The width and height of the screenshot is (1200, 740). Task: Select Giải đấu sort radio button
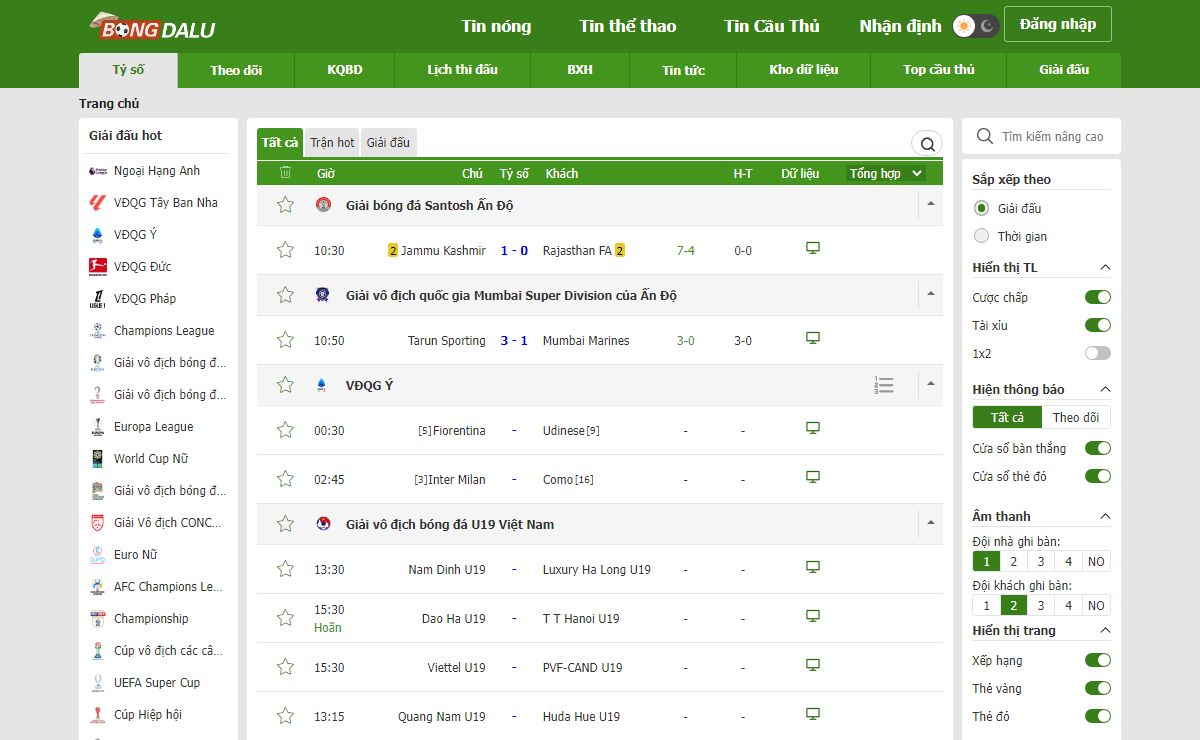981,208
